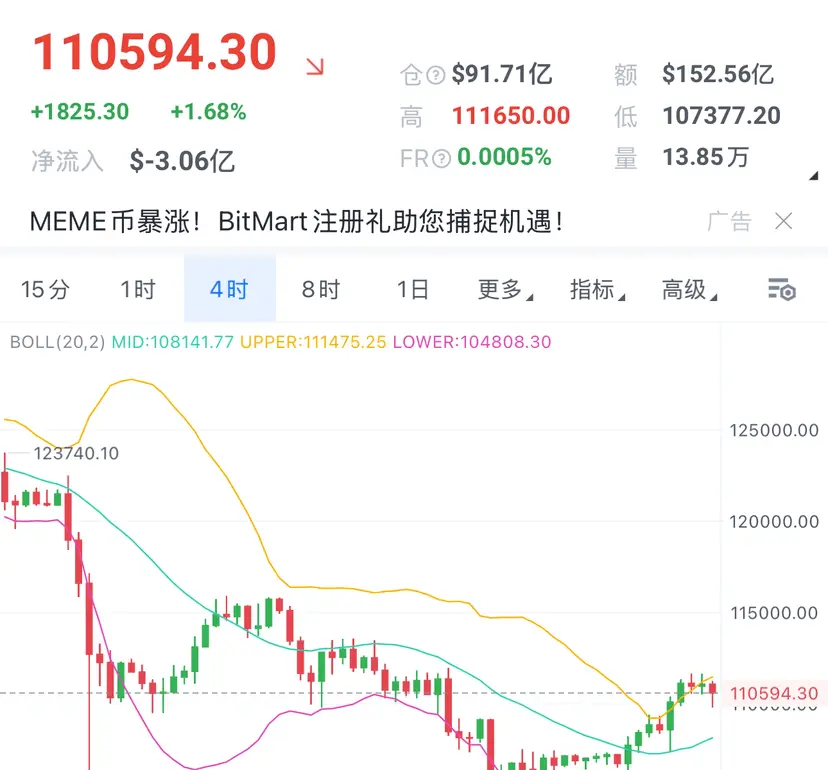Tap the open interest help question mark
This screenshot has width=828, height=770.
point(436,75)
